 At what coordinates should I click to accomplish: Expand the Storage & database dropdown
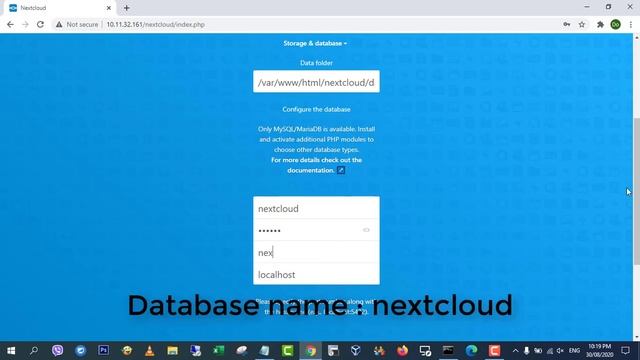315,43
